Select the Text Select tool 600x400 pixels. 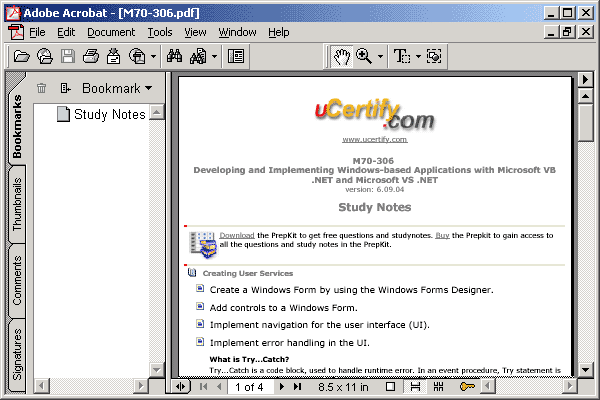point(402,56)
